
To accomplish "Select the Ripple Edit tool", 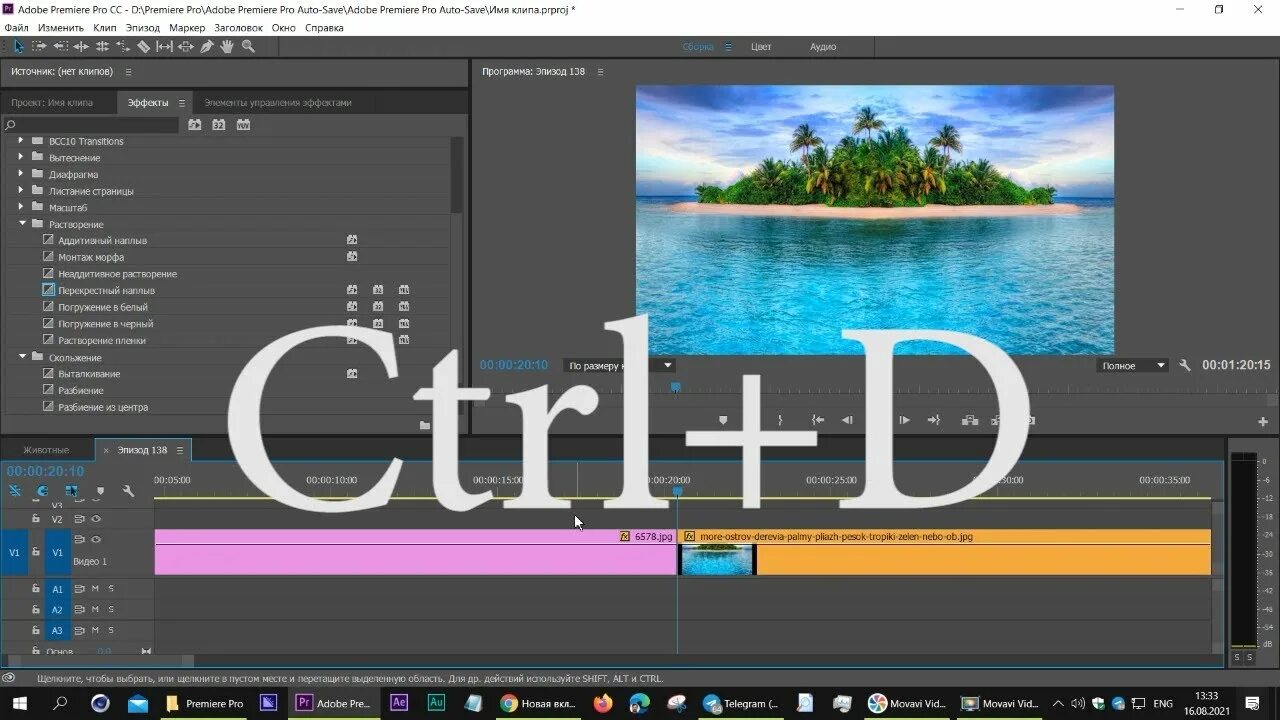I will [81, 46].
